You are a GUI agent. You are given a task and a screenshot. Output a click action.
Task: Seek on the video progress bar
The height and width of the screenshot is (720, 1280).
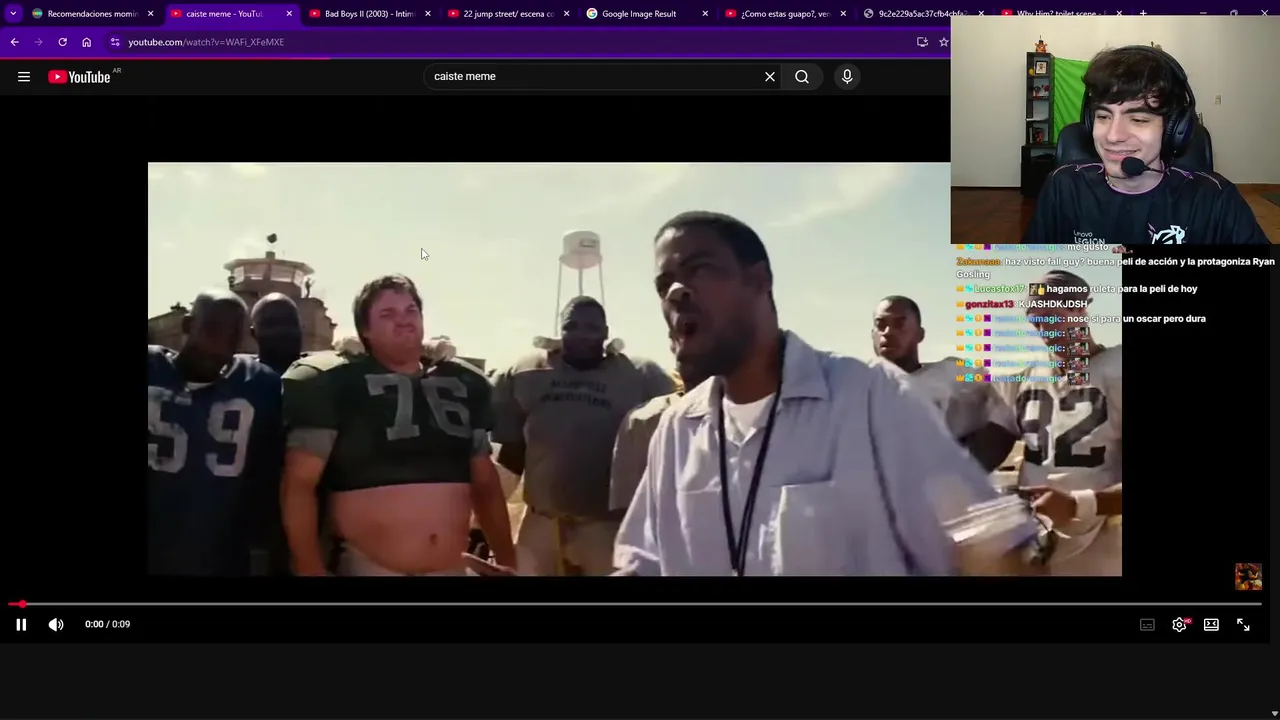636,604
